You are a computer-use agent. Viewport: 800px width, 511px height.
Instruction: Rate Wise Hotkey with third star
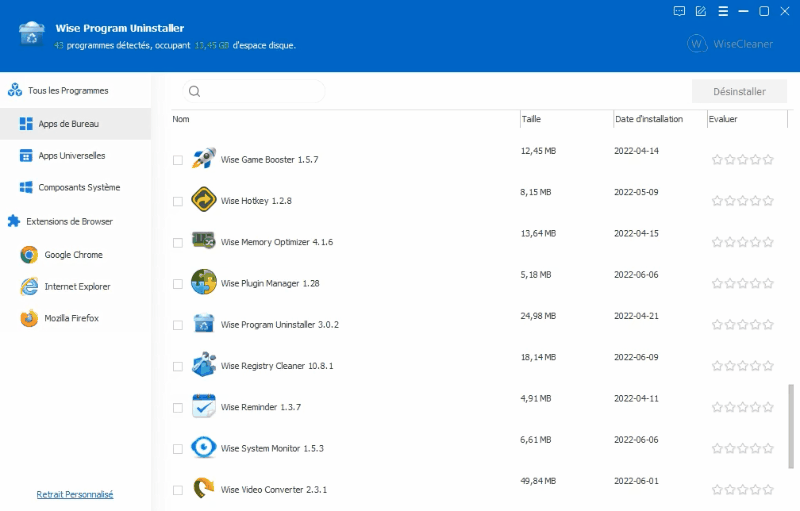(743, 201)
